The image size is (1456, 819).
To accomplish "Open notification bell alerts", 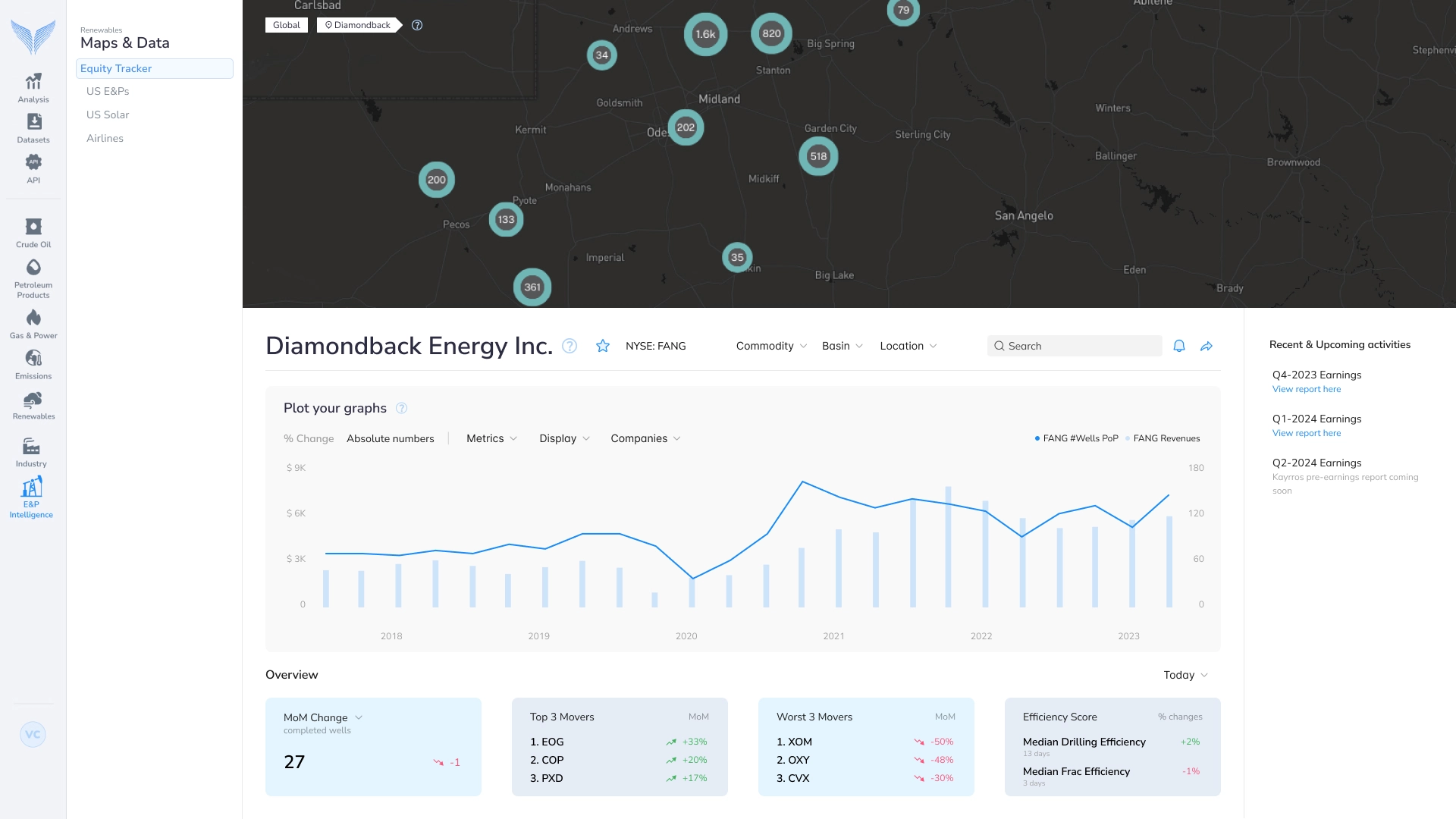I will [x=1179, y=346].
